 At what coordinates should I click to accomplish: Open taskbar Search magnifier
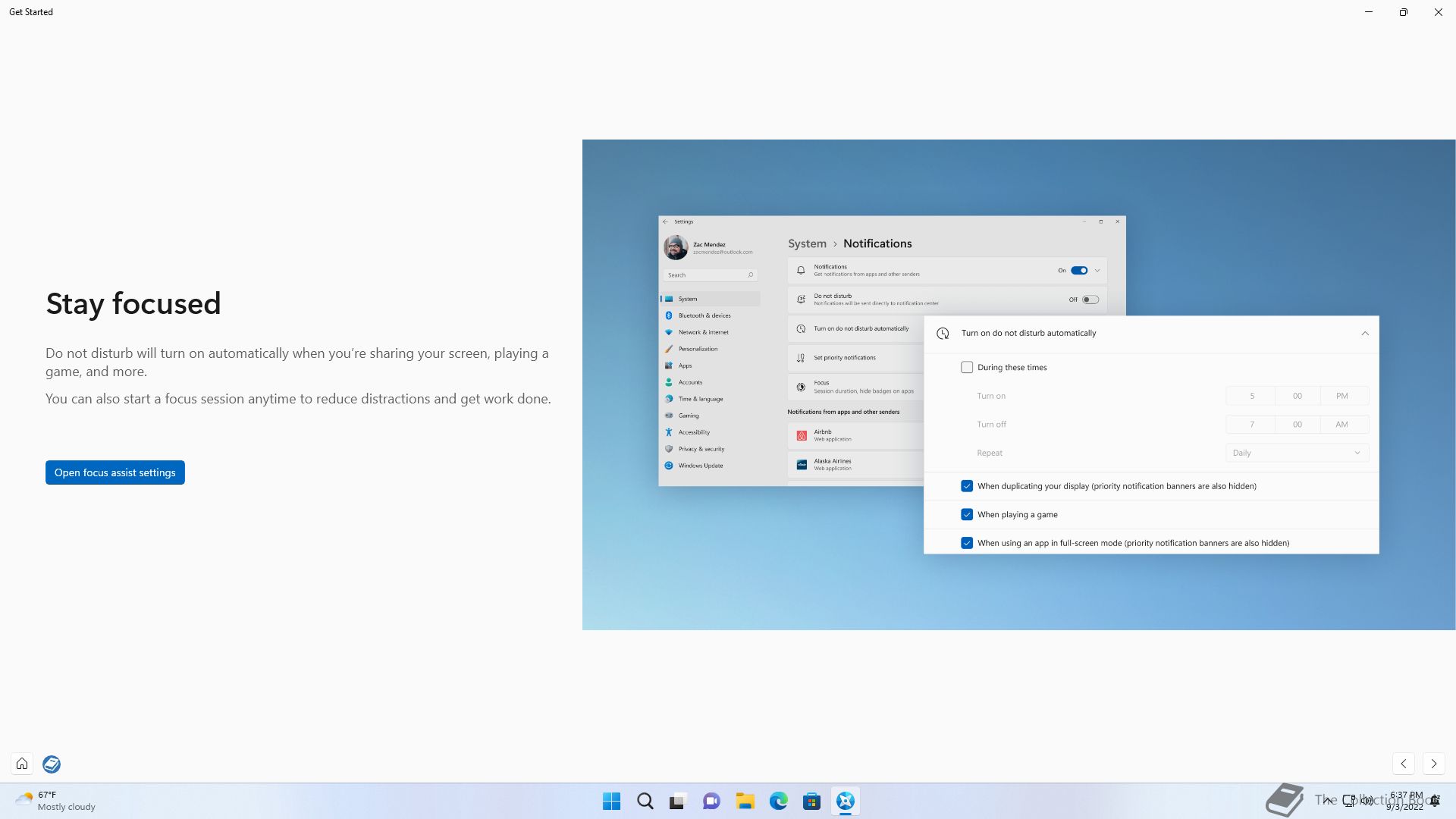645,801
